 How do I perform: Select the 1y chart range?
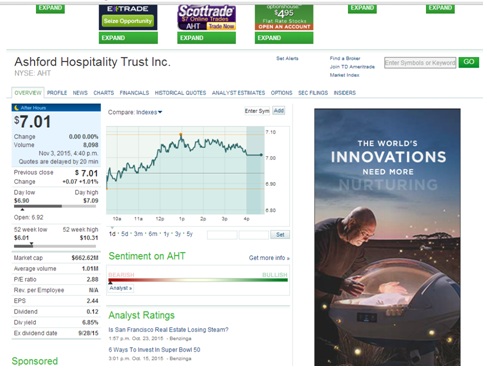pyautogui.click(x=166, y=234)
